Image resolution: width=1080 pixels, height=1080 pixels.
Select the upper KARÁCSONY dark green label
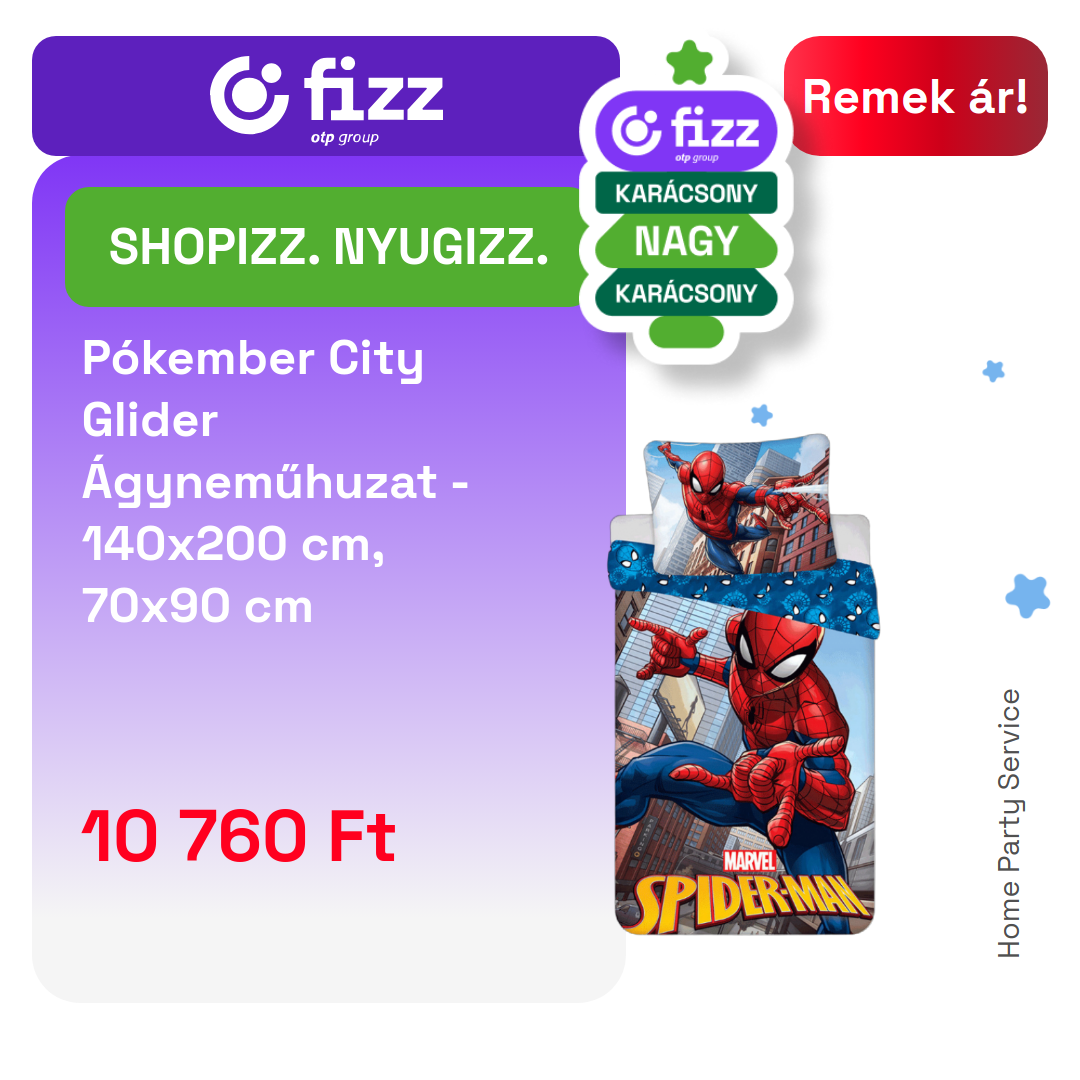(686, 193)
